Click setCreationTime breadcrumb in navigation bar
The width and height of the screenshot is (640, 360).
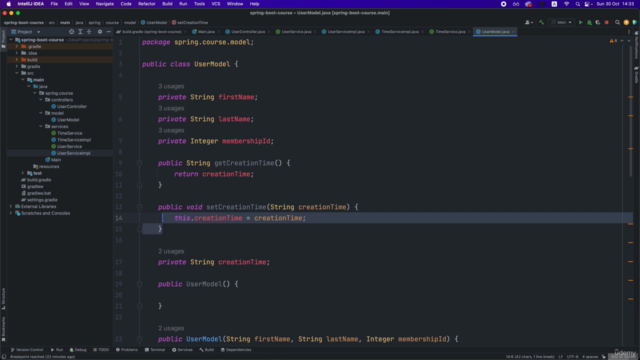pyautogui.click(x=190, y=22)
